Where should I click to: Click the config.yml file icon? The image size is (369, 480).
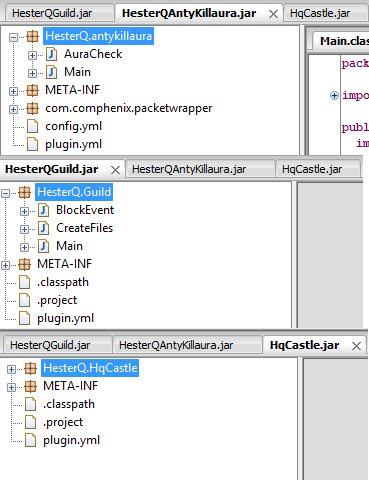(32, 126)
